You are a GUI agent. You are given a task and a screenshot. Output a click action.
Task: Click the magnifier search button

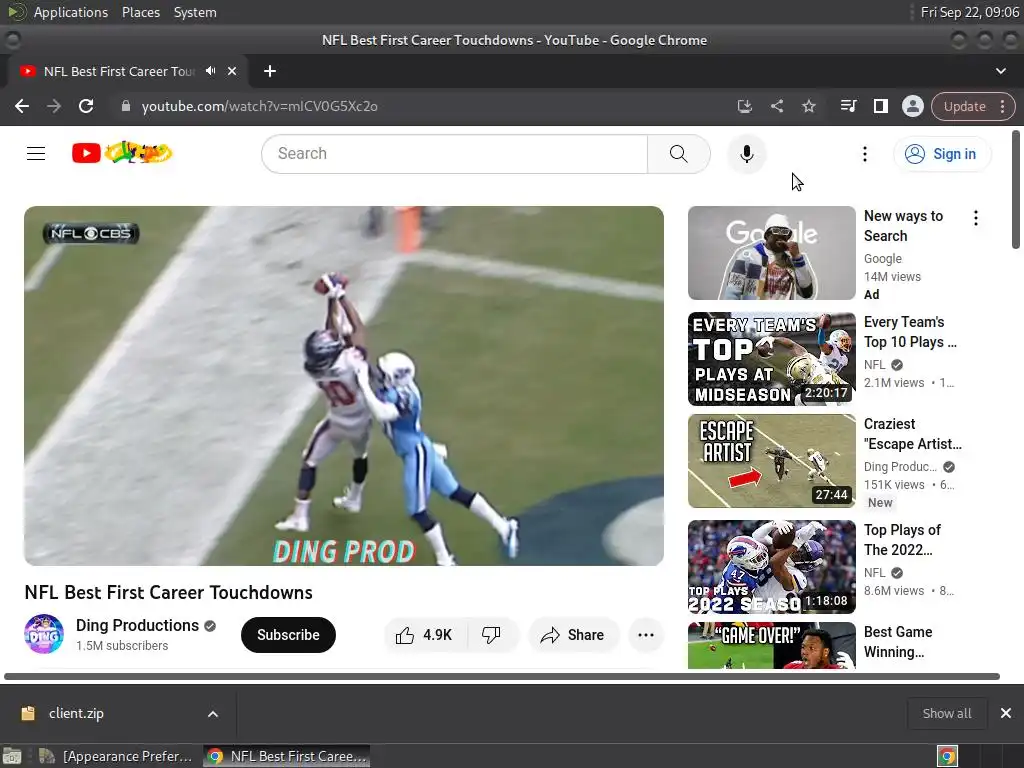tap(679, 154)
